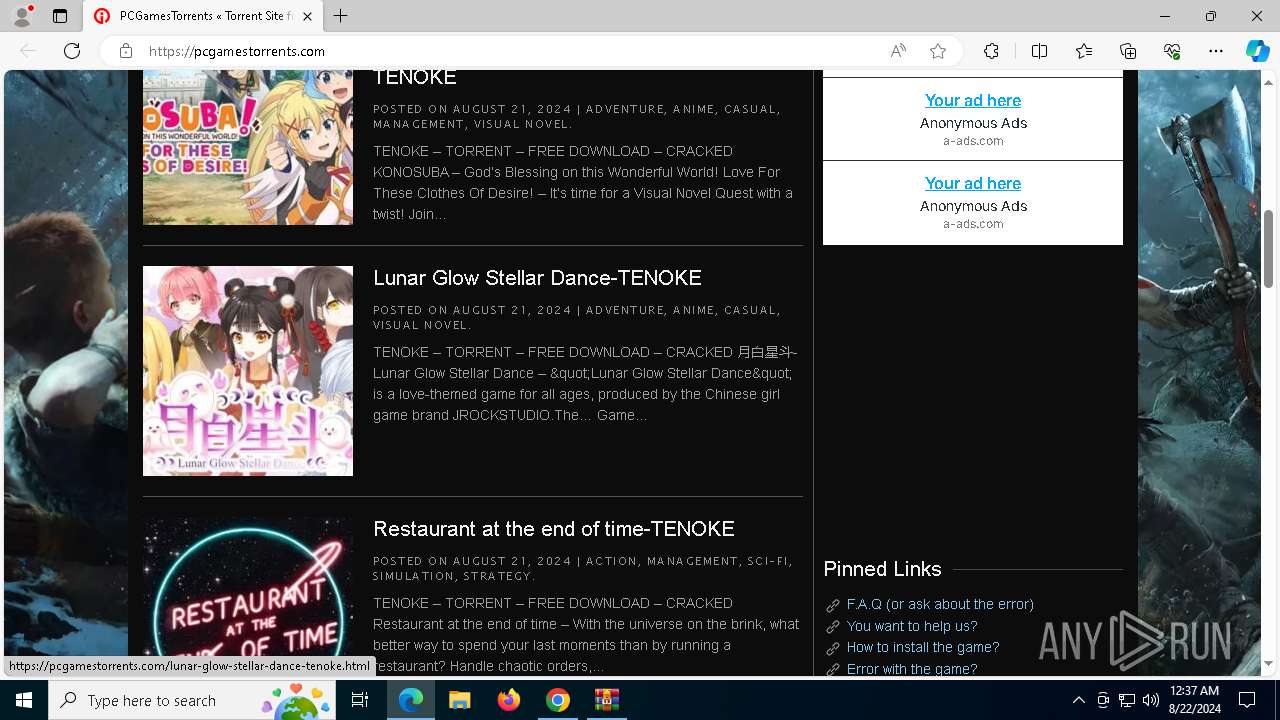
Task: Click Anime category under Konosuba post
Action: tap(694, 109)
